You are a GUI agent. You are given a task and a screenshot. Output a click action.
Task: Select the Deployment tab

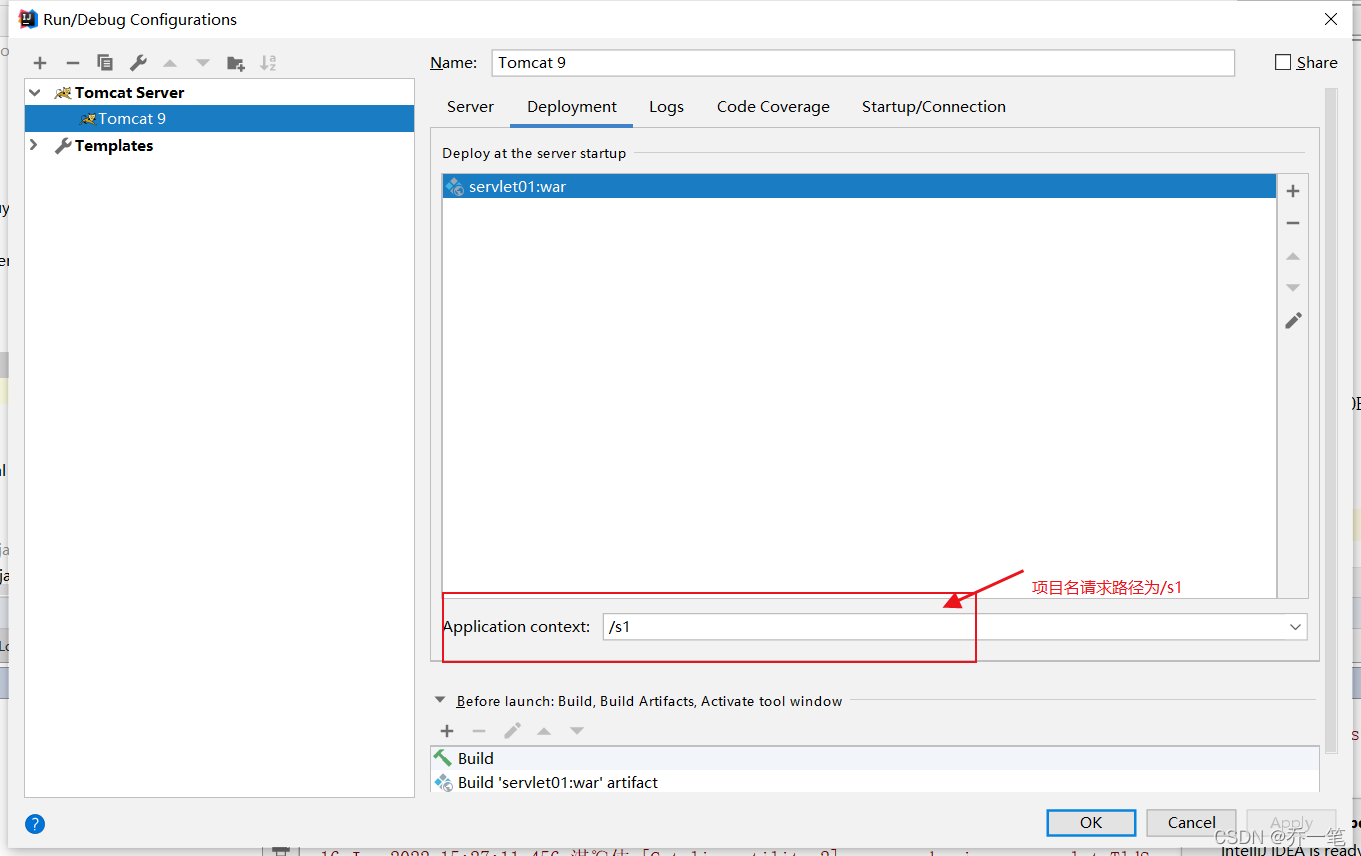pos(572,107)
